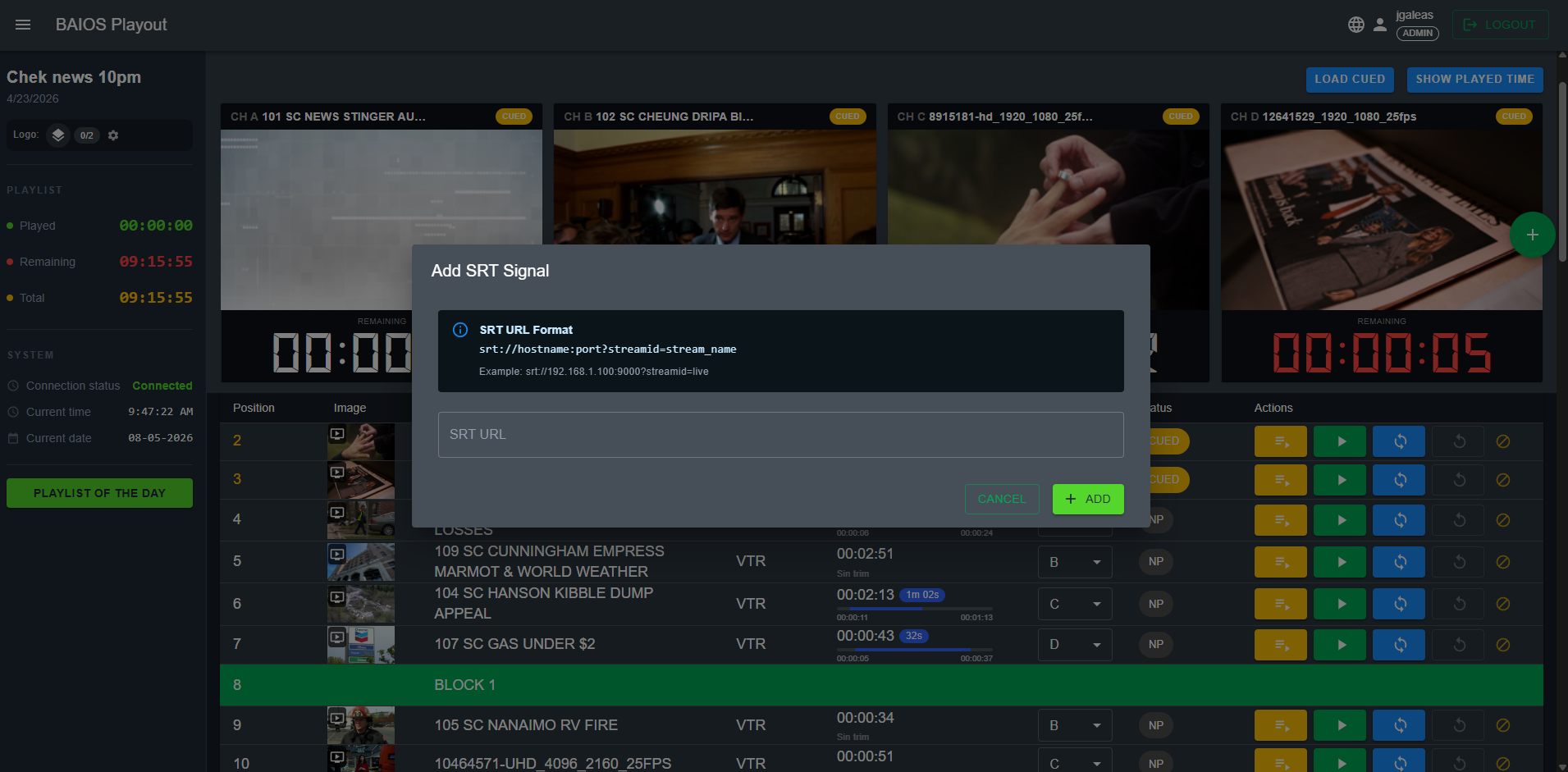Click the green ADD button
Image resolution: width=1568 pixels, height=772 pixels.
tap(1088, 499)
